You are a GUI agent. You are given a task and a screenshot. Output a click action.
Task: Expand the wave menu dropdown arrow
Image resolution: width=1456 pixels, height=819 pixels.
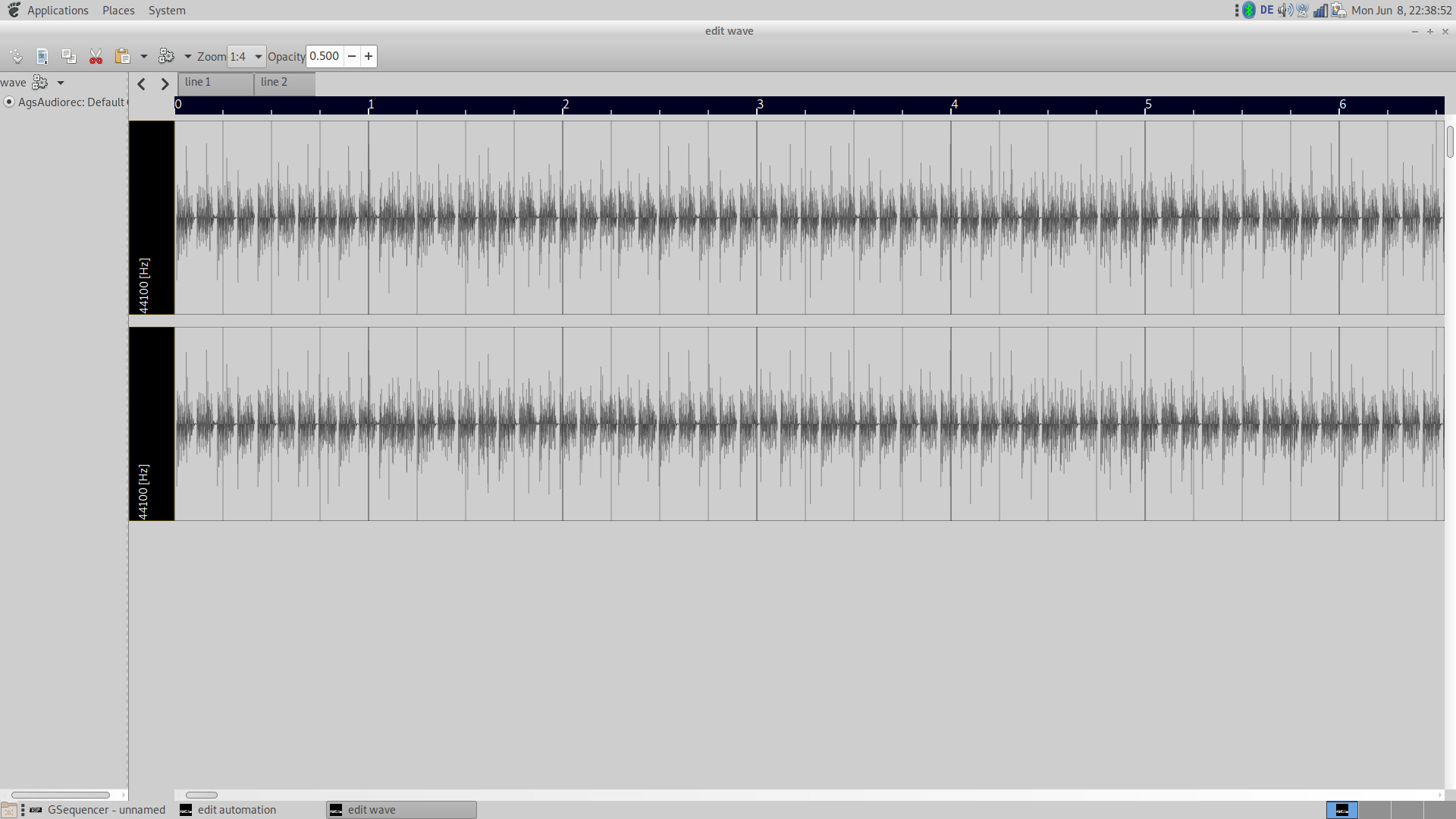coord(61,83)
